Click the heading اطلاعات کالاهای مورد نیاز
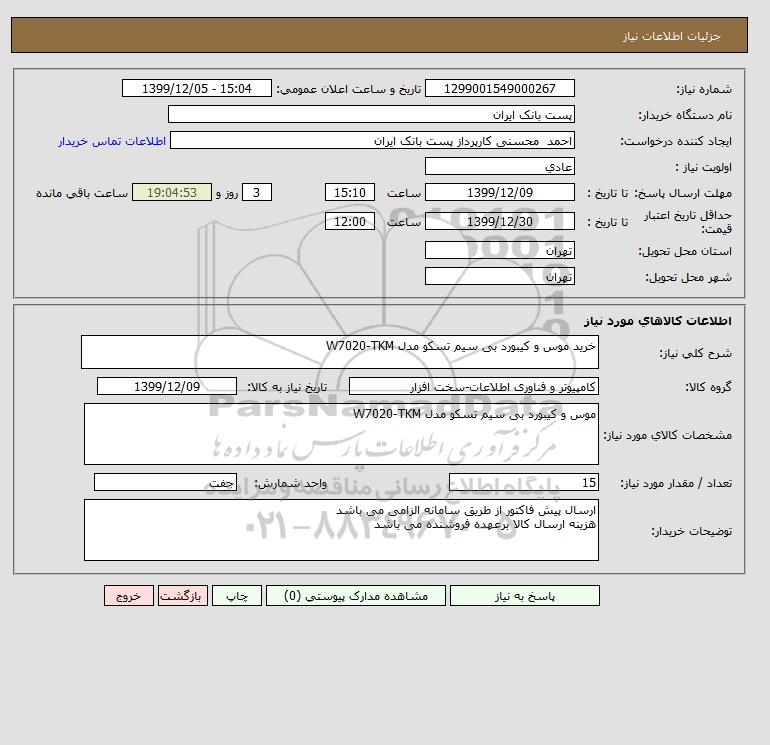 tap(658, 321)
